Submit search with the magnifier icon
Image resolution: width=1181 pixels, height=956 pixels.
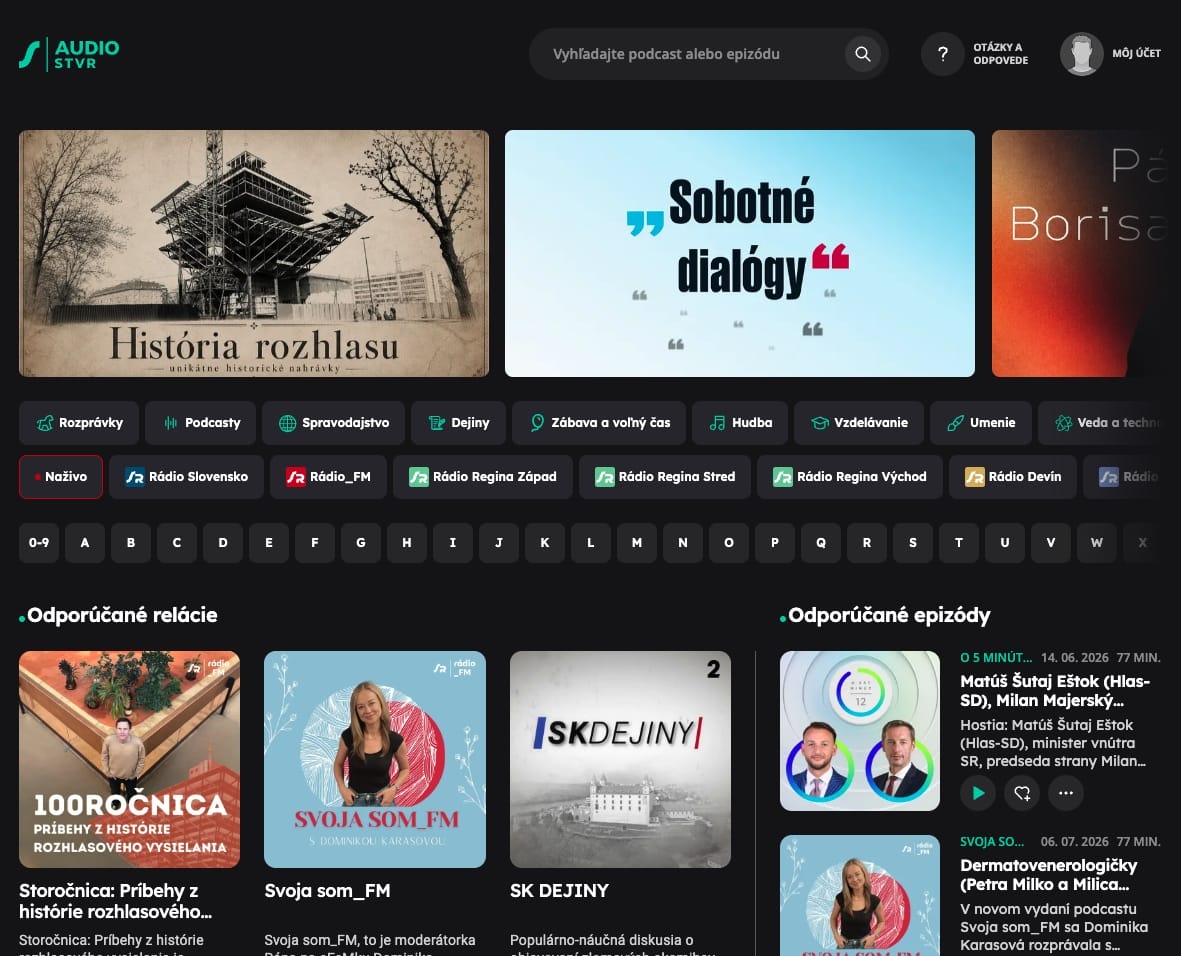(862, 54)
